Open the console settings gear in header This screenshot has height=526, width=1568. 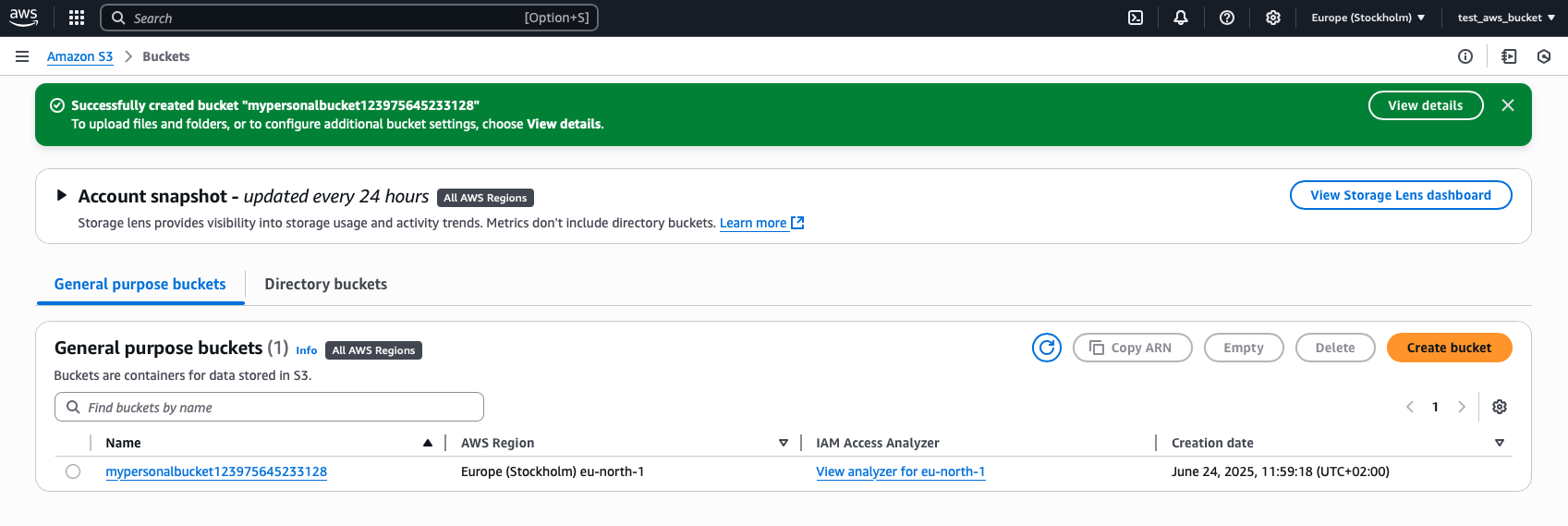[1273, 18]
